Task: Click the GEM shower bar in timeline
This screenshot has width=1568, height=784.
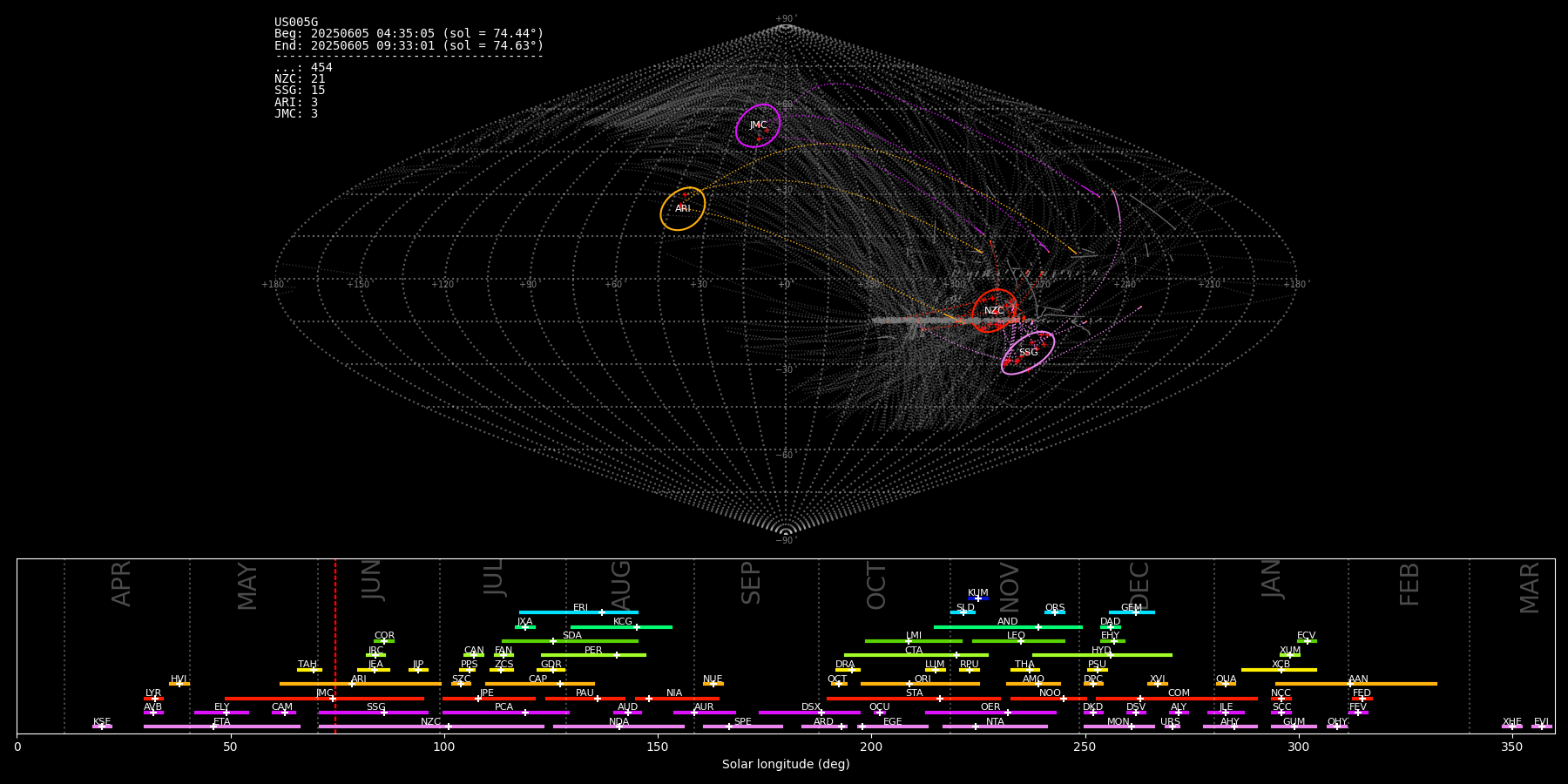Action: [x=1132, y=612]
